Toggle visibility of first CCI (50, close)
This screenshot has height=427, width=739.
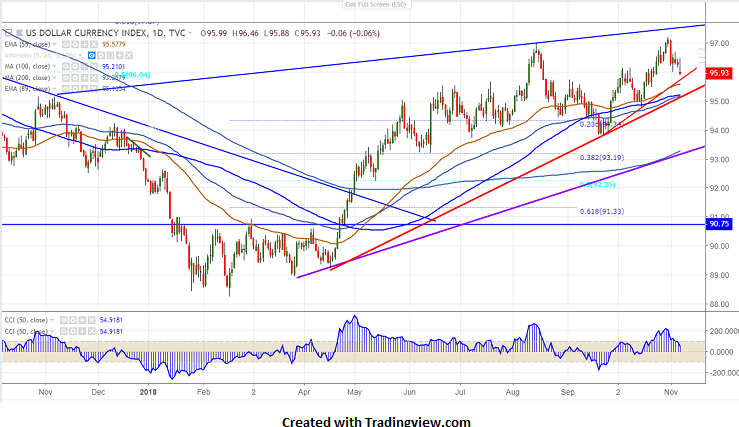pos(64,320)
